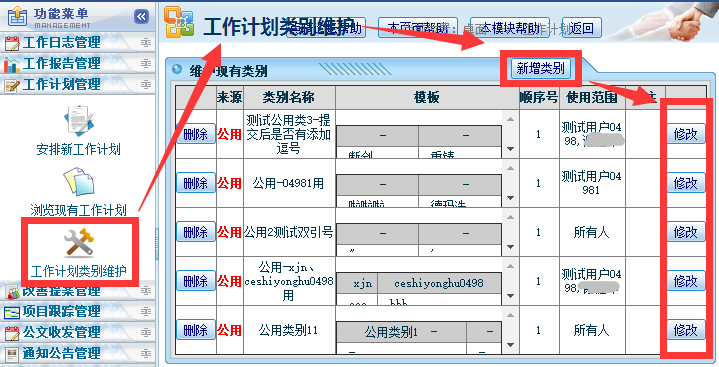Click up arrow of 公用类别11 template scrollbar
The image size is (719, 367).
coord(510,315)
